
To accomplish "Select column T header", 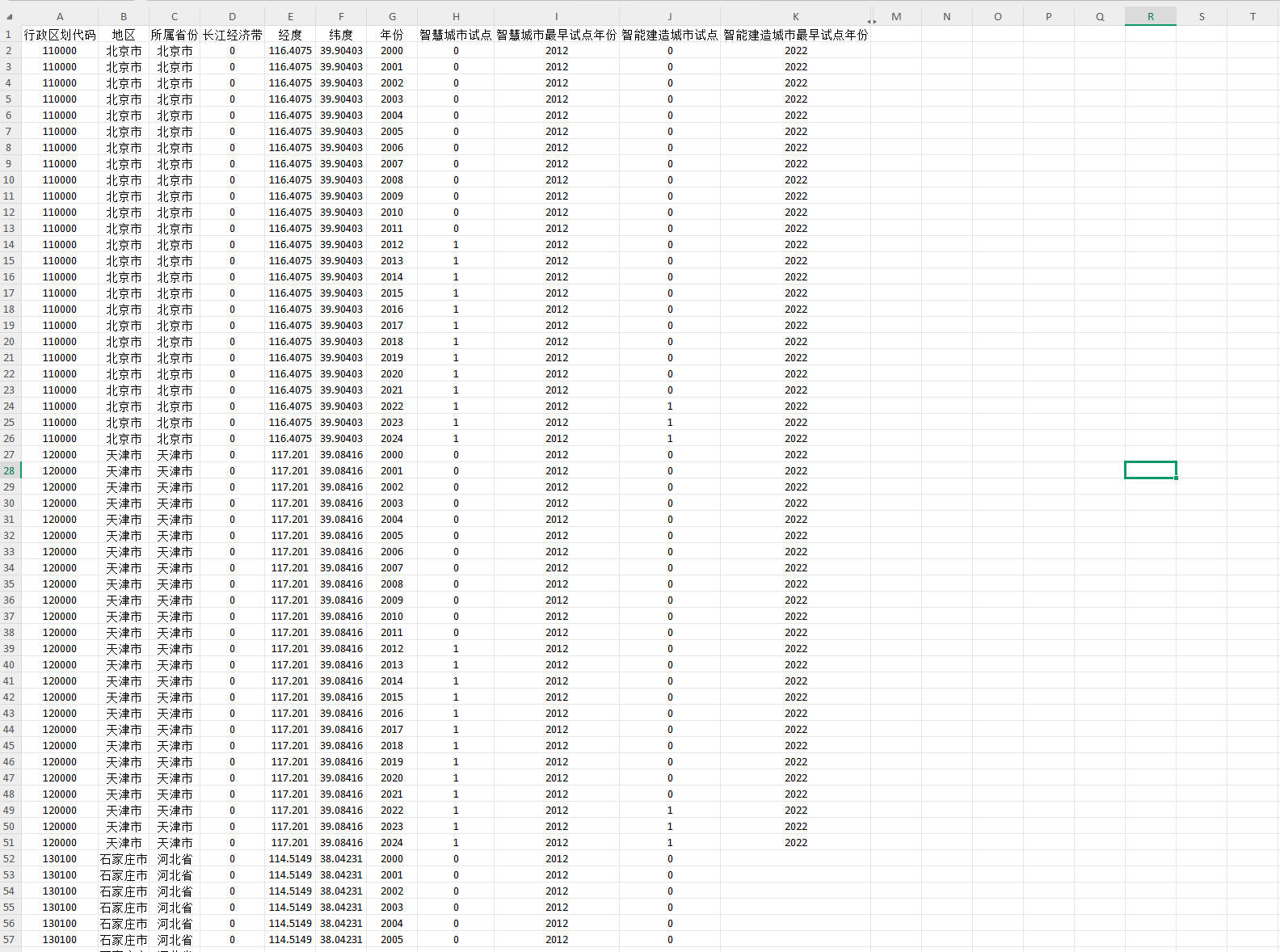I will point(1253,16).
